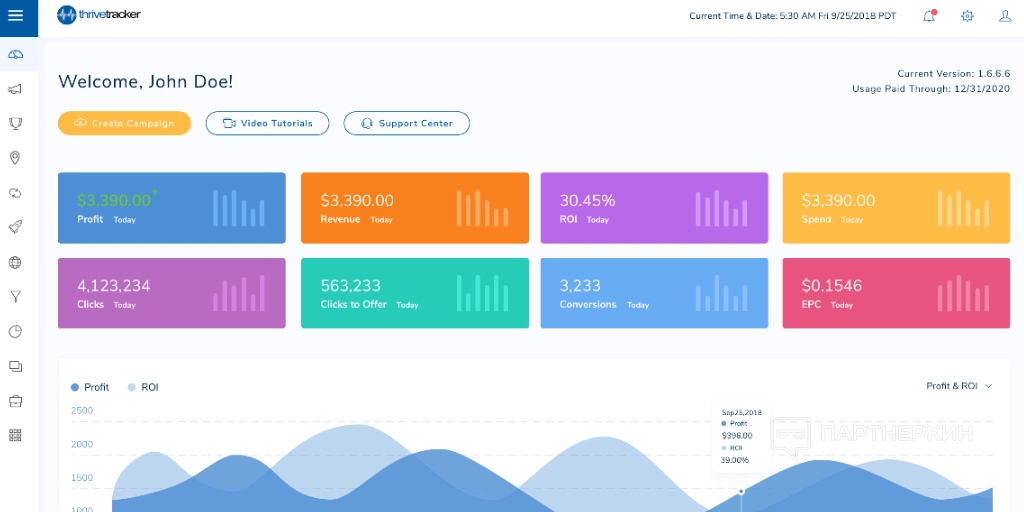Open the Profit & ROI chart dropdown
Screen dimensions: 1024x512
959,386
